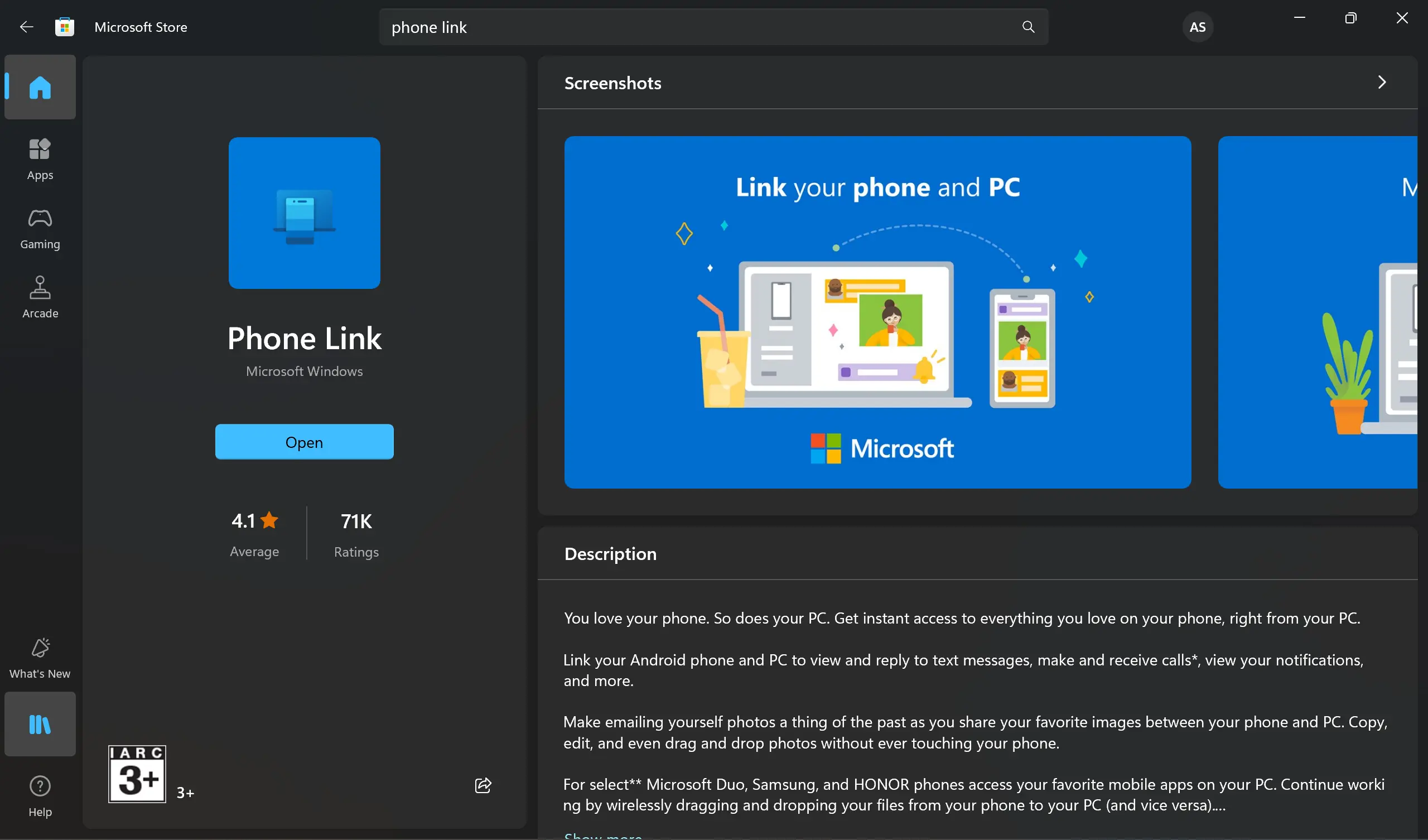Screen dimensions: 1428x840
Task: Click the Microsoft Windows publisher link
Action: click(x=305, y=371)
